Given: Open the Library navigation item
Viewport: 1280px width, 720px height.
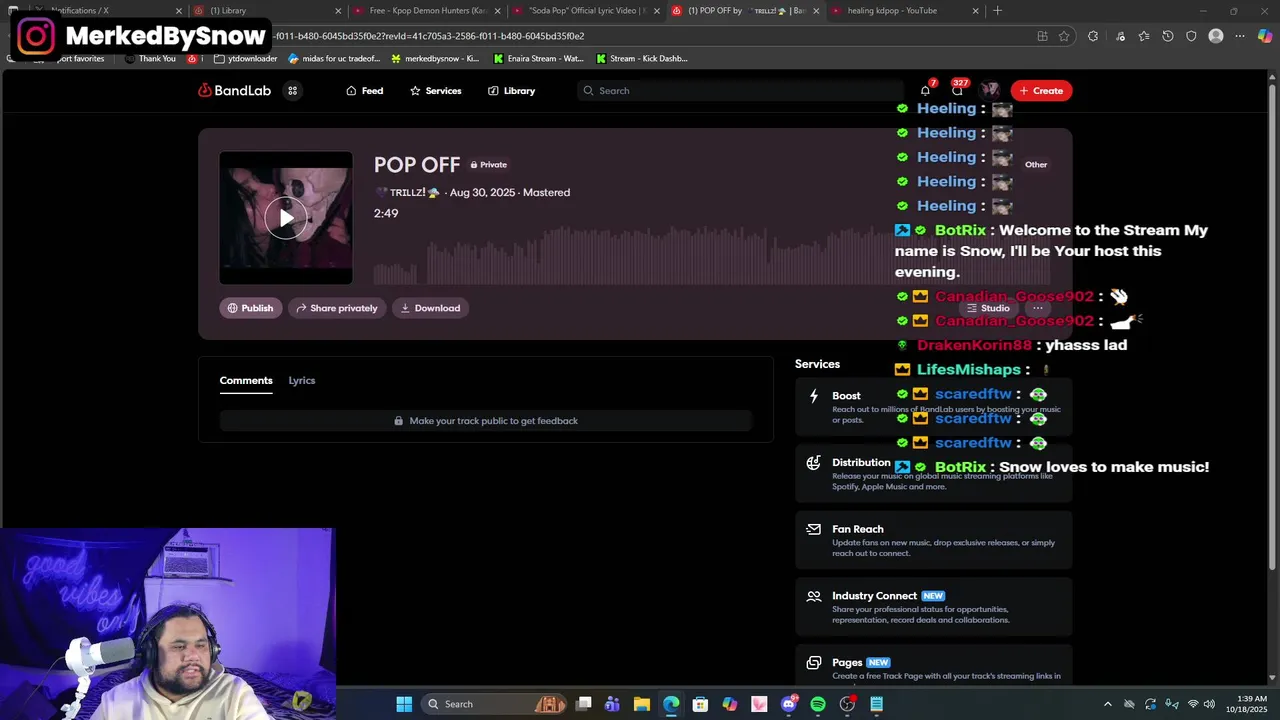Looking at the screenshot, I should [x=511, y=90].
